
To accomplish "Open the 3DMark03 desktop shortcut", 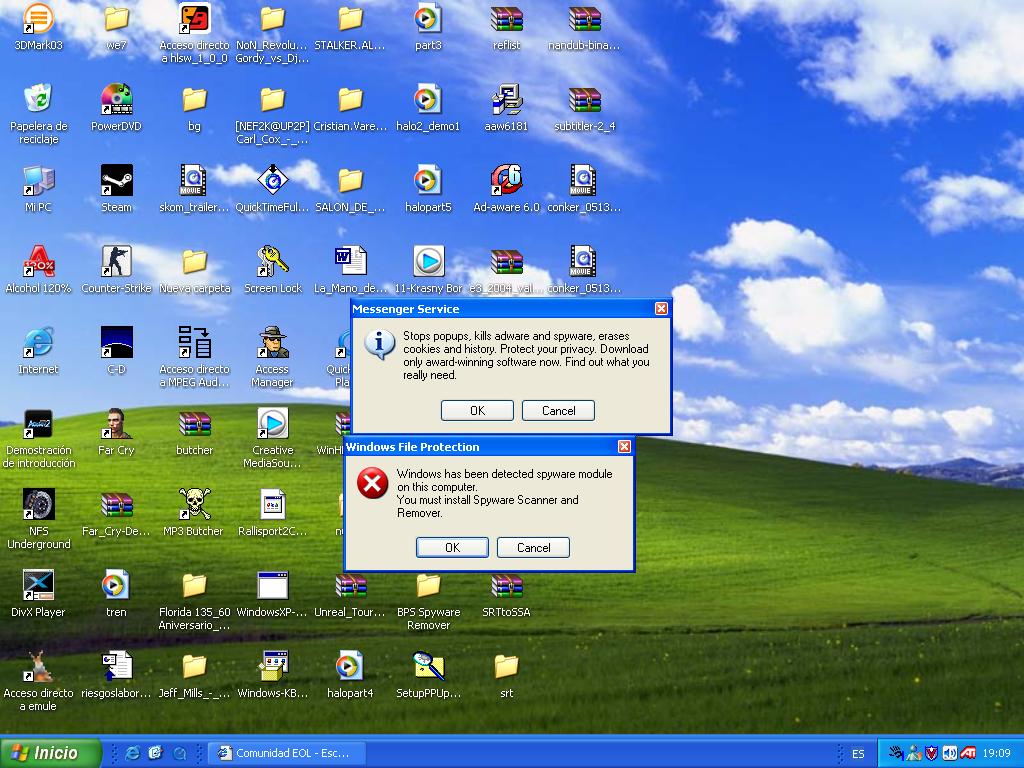I will click(38, 20).
